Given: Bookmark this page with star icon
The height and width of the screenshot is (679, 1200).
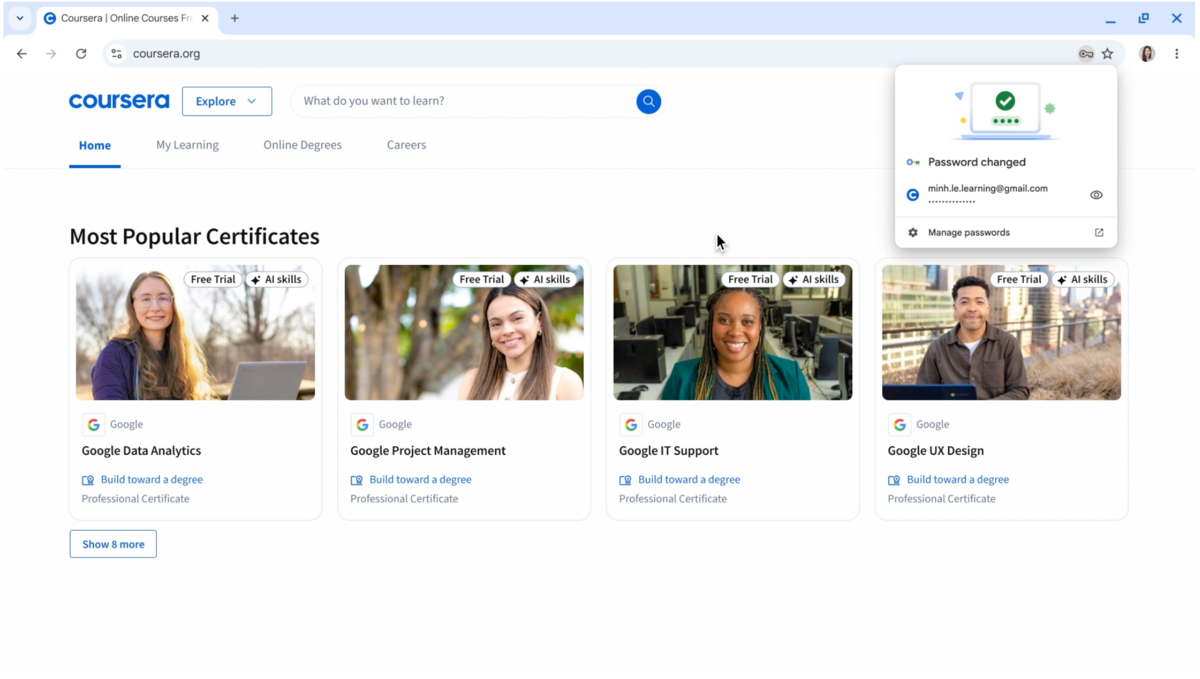Looking at the screenshot, I should [x=1107, y=54].
